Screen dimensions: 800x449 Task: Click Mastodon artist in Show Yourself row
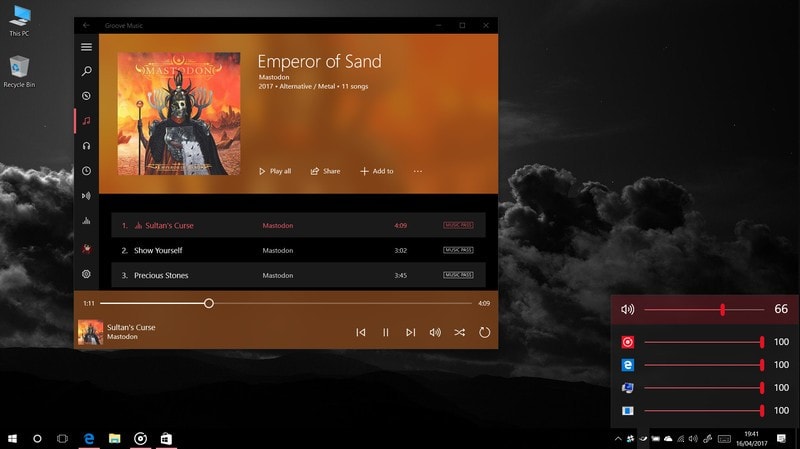(278, 251)
